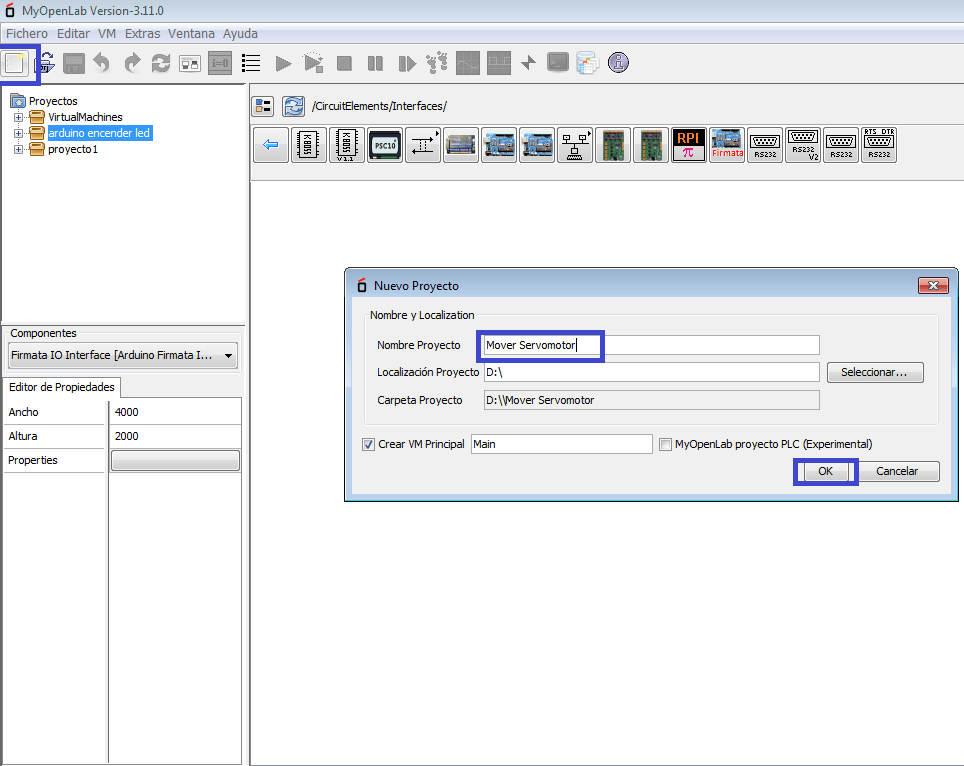
Task: Select the RTS DTR RS232 element
Action: [879, 145]
